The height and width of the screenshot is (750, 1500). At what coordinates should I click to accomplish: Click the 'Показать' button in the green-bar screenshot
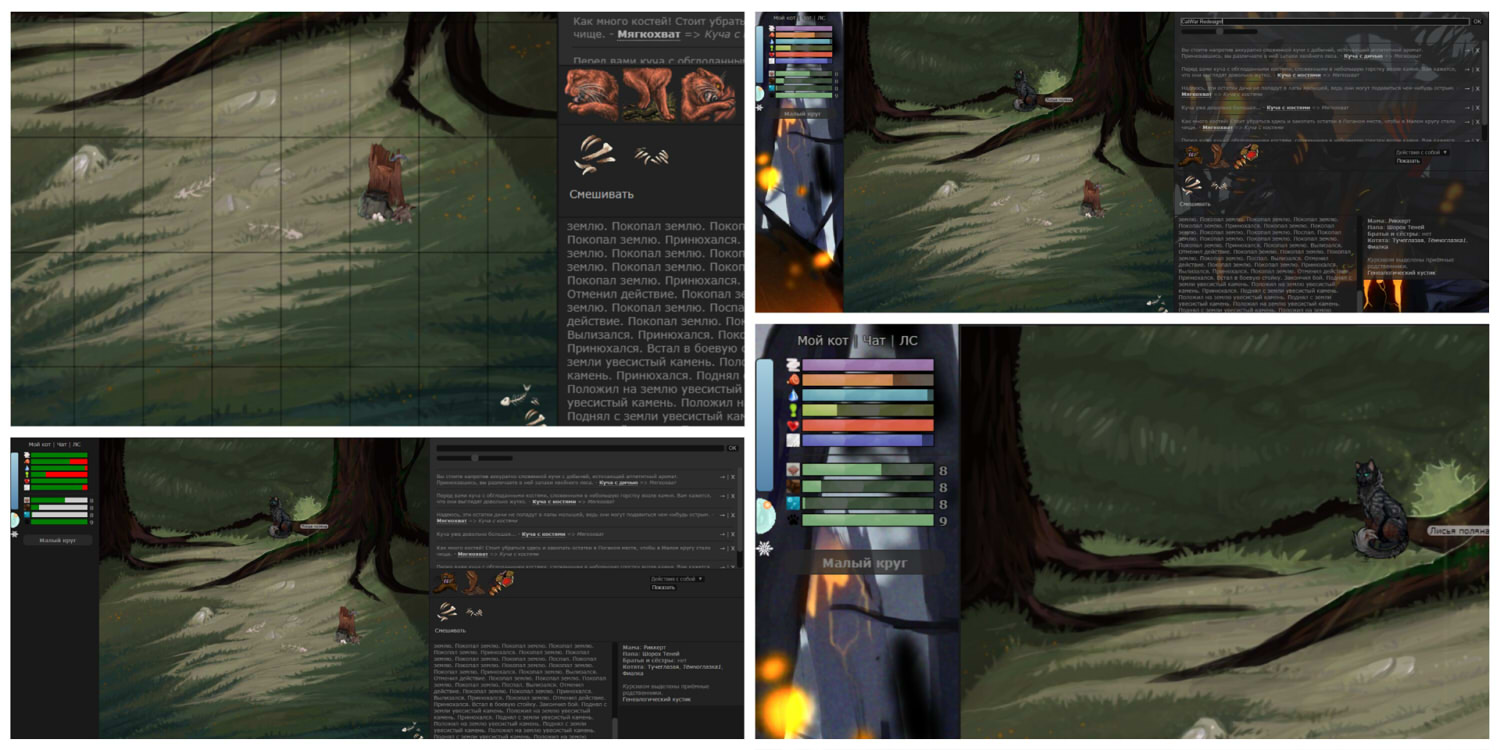[x=664, y=588]
